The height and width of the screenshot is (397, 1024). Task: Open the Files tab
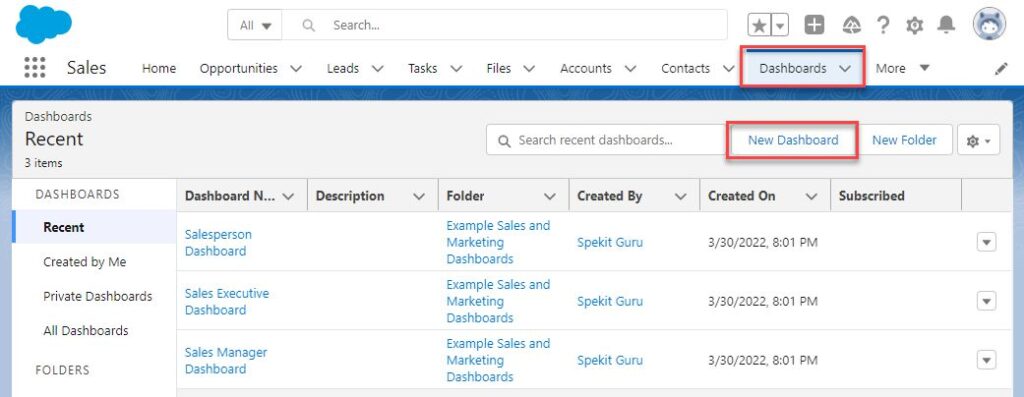tap(498, 69)
